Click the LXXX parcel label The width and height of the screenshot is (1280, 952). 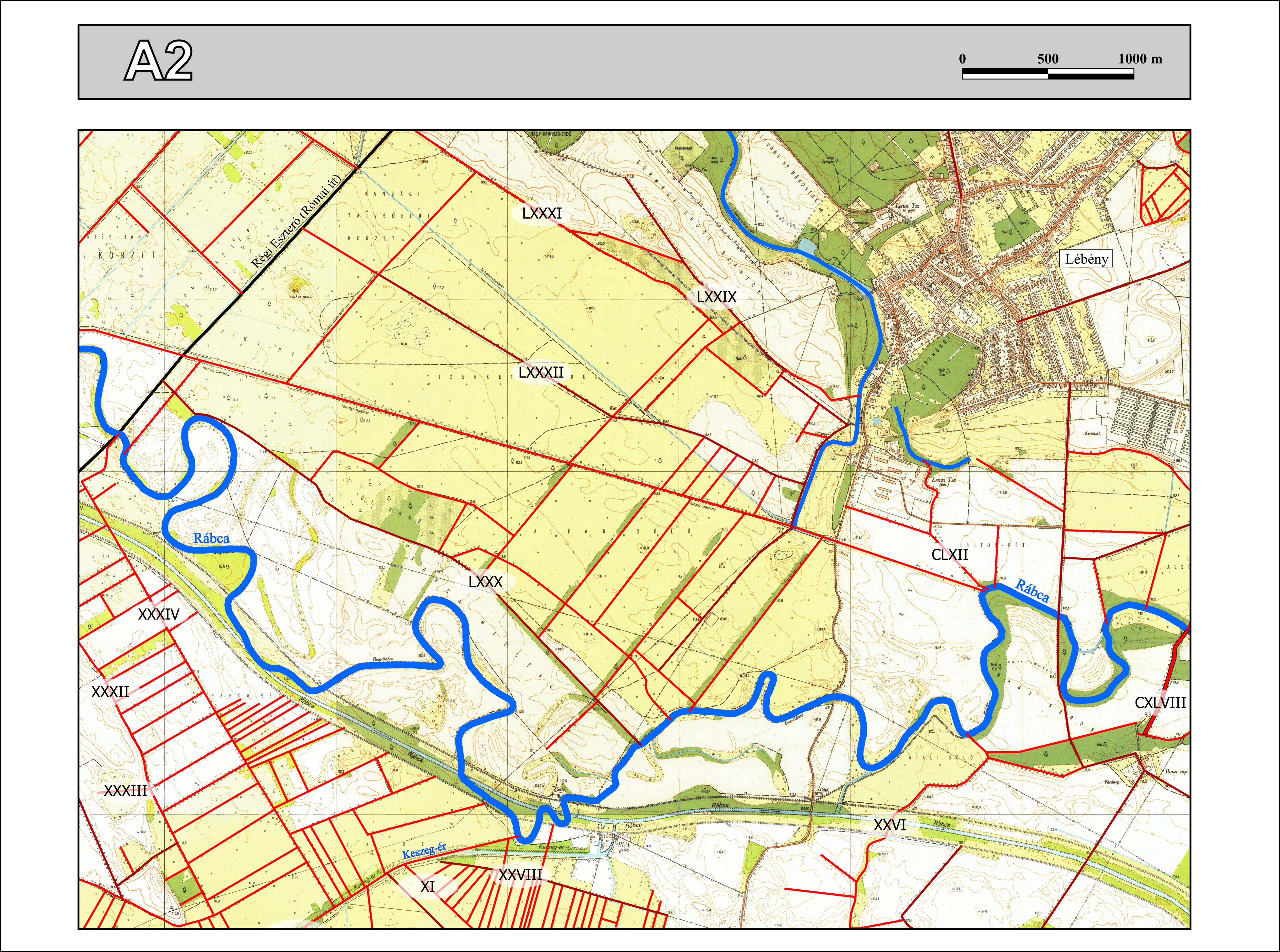[485, 582]
